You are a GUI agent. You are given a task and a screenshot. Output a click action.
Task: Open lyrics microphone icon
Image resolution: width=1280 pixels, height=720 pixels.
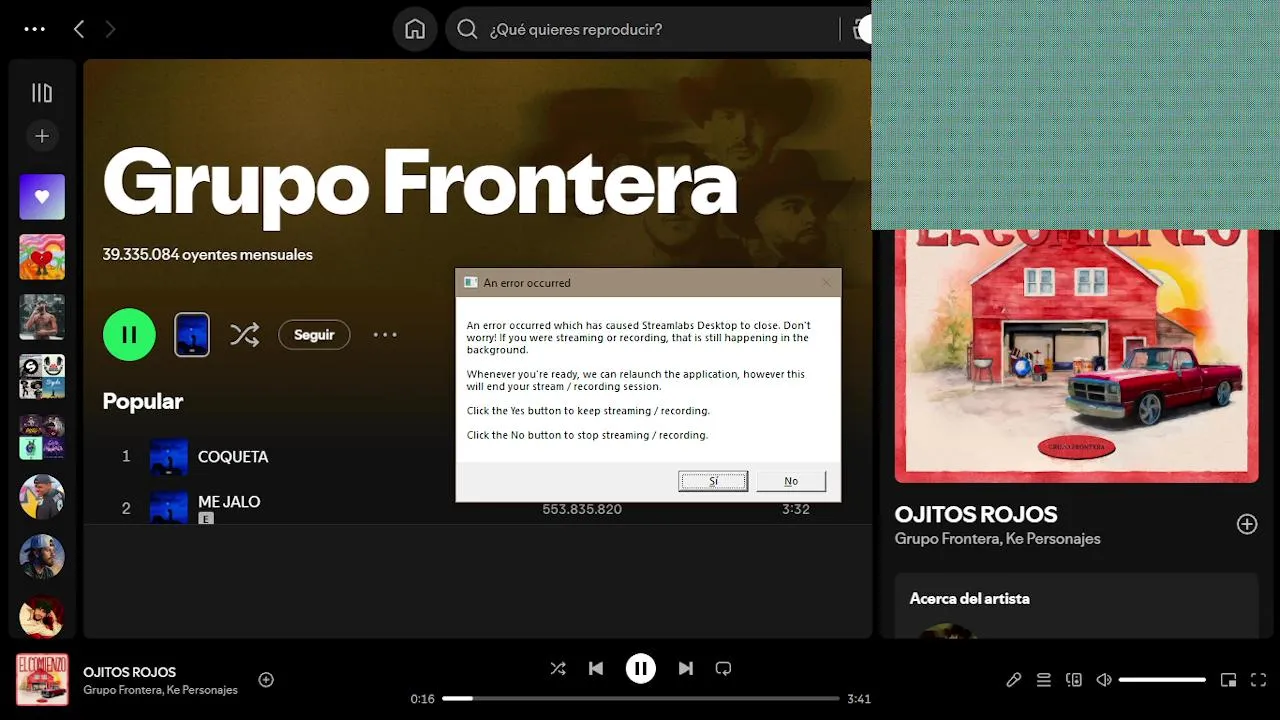point(1014,680)
